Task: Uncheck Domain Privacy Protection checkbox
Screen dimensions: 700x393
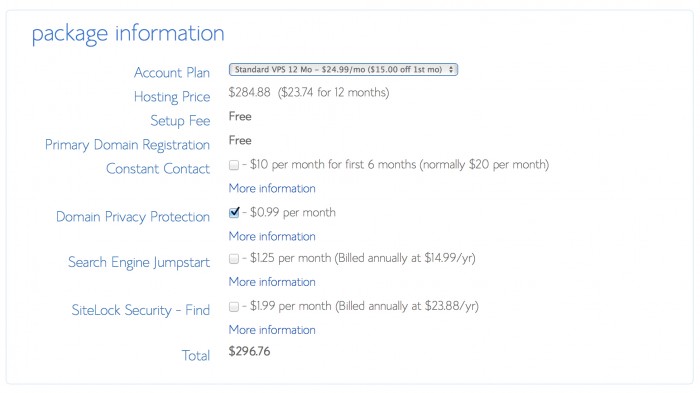Action: pyautogui.click(x=234, y=213)
